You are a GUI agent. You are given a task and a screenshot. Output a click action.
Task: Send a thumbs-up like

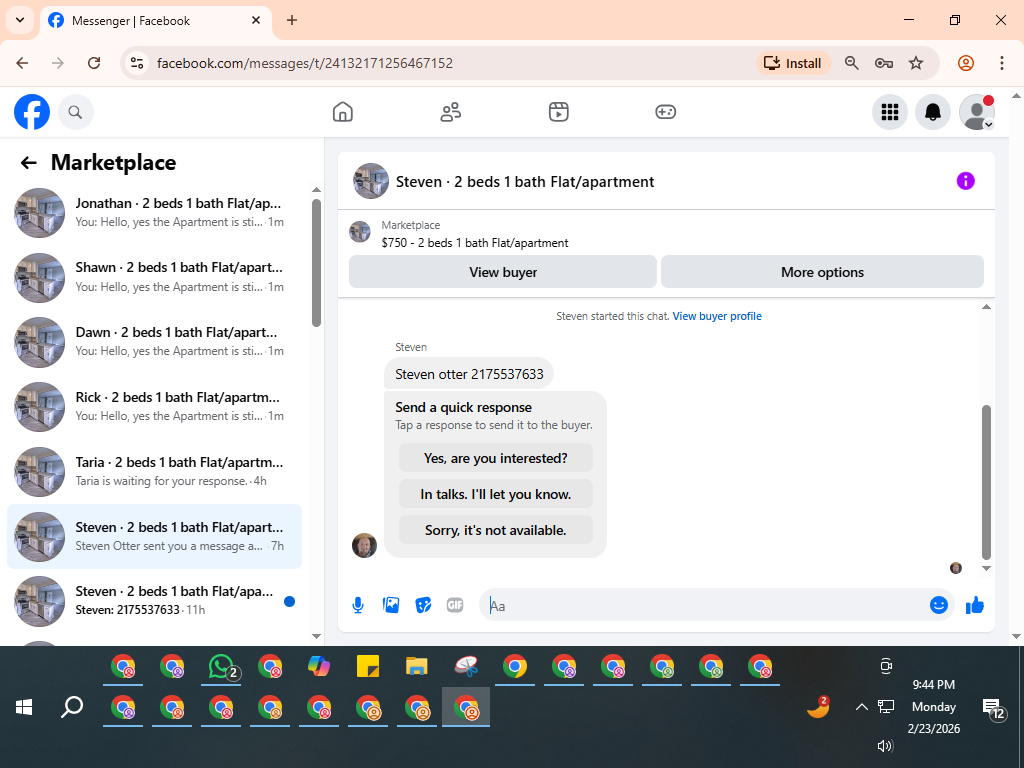(x=974, y=605)
